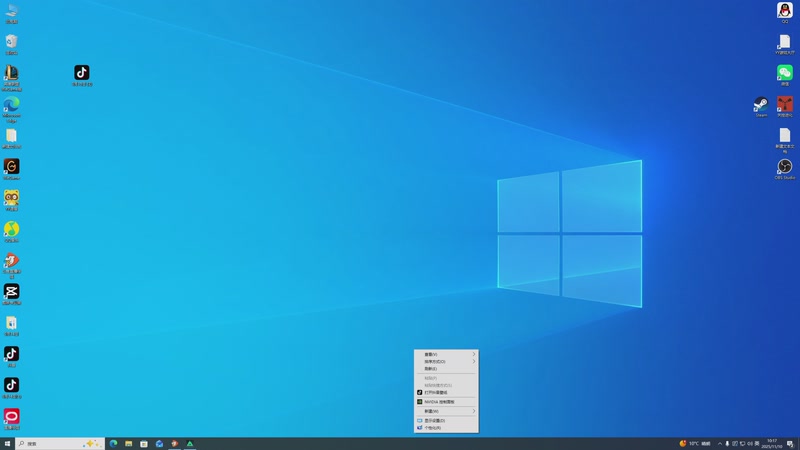
Task: Select the orange G-logo app desktop icon
Action: [x=12, y=169]
